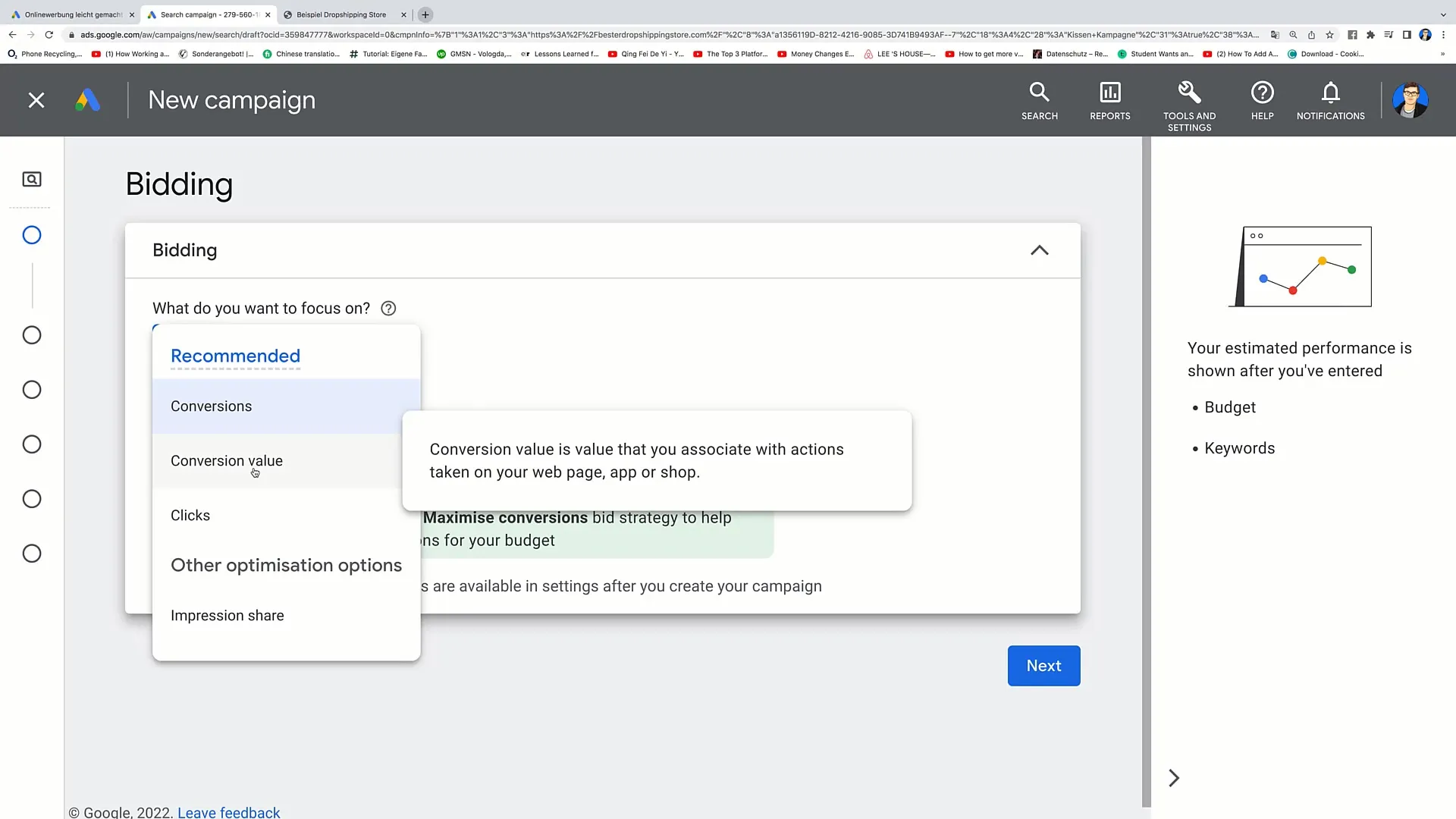Click the Google Ads logo icon
Image resolution: width=1456 pixels, height=819 pixels.
coord(87,99)
